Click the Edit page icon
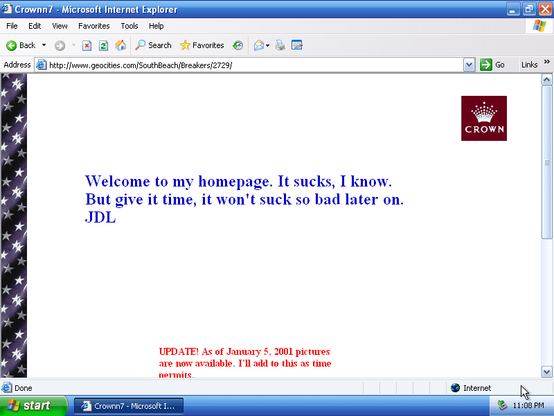 [x=297, y=45]
